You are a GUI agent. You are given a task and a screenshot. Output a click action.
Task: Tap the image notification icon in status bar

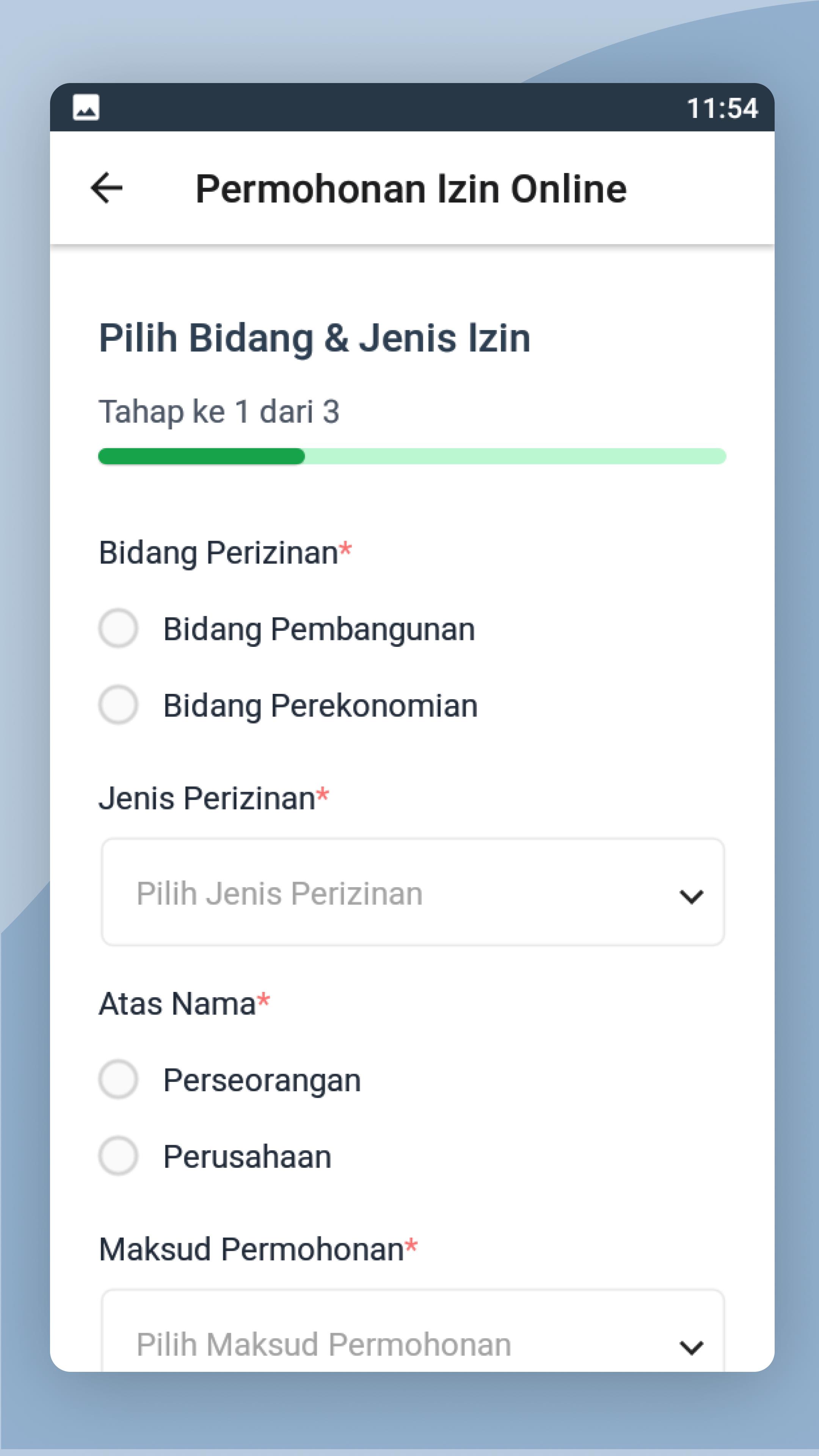[x=86, y=107]
